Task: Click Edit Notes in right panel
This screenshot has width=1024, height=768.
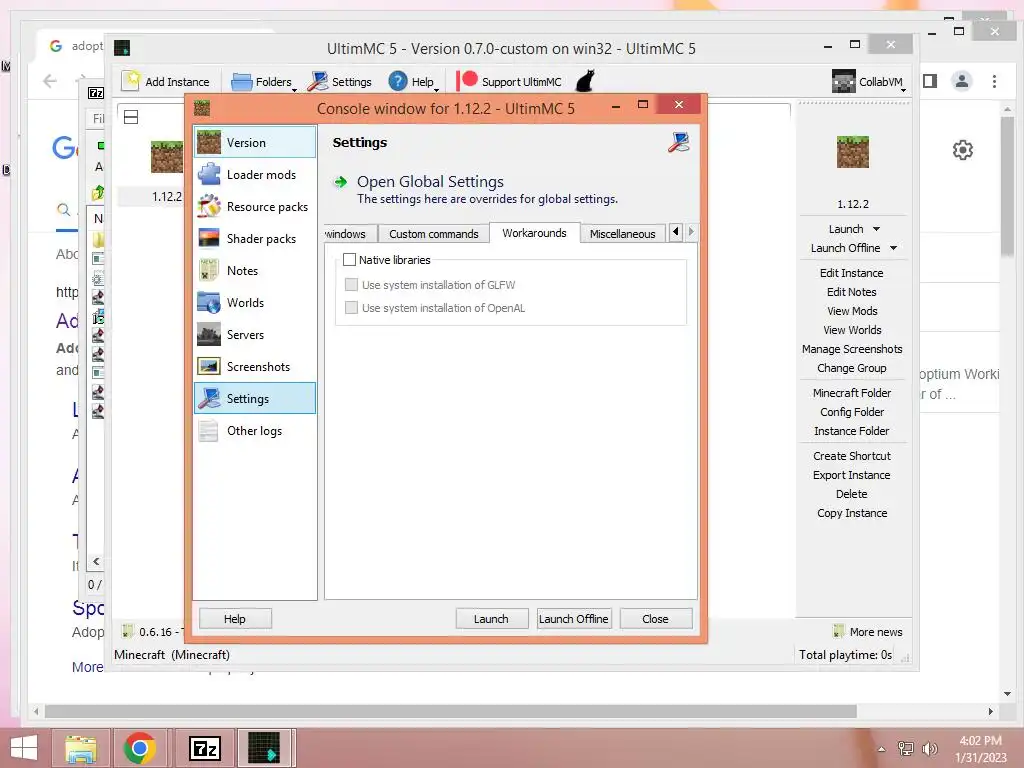Action: point(852,292)
